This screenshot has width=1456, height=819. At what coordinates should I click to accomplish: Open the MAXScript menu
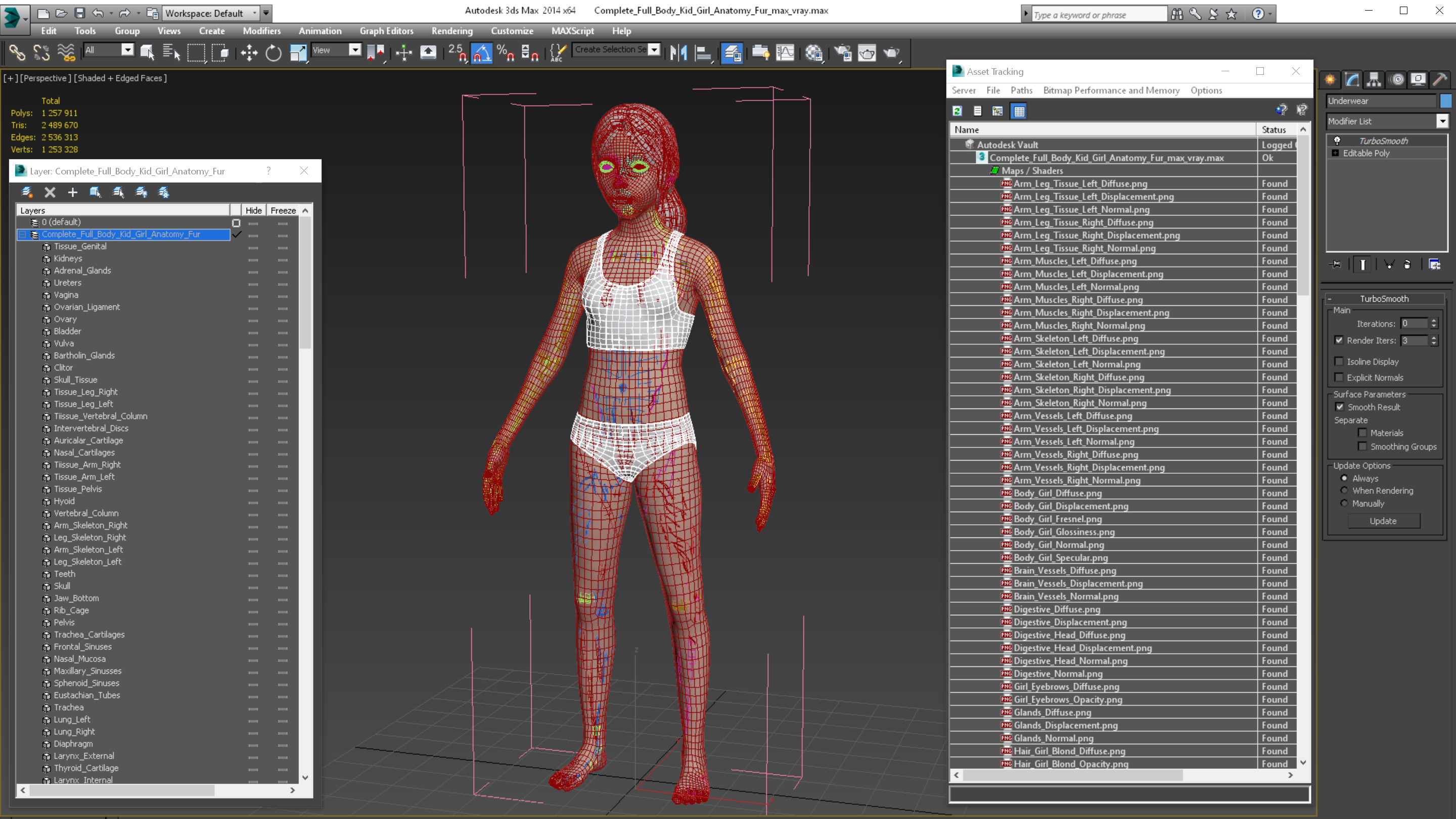coord(573,31)
